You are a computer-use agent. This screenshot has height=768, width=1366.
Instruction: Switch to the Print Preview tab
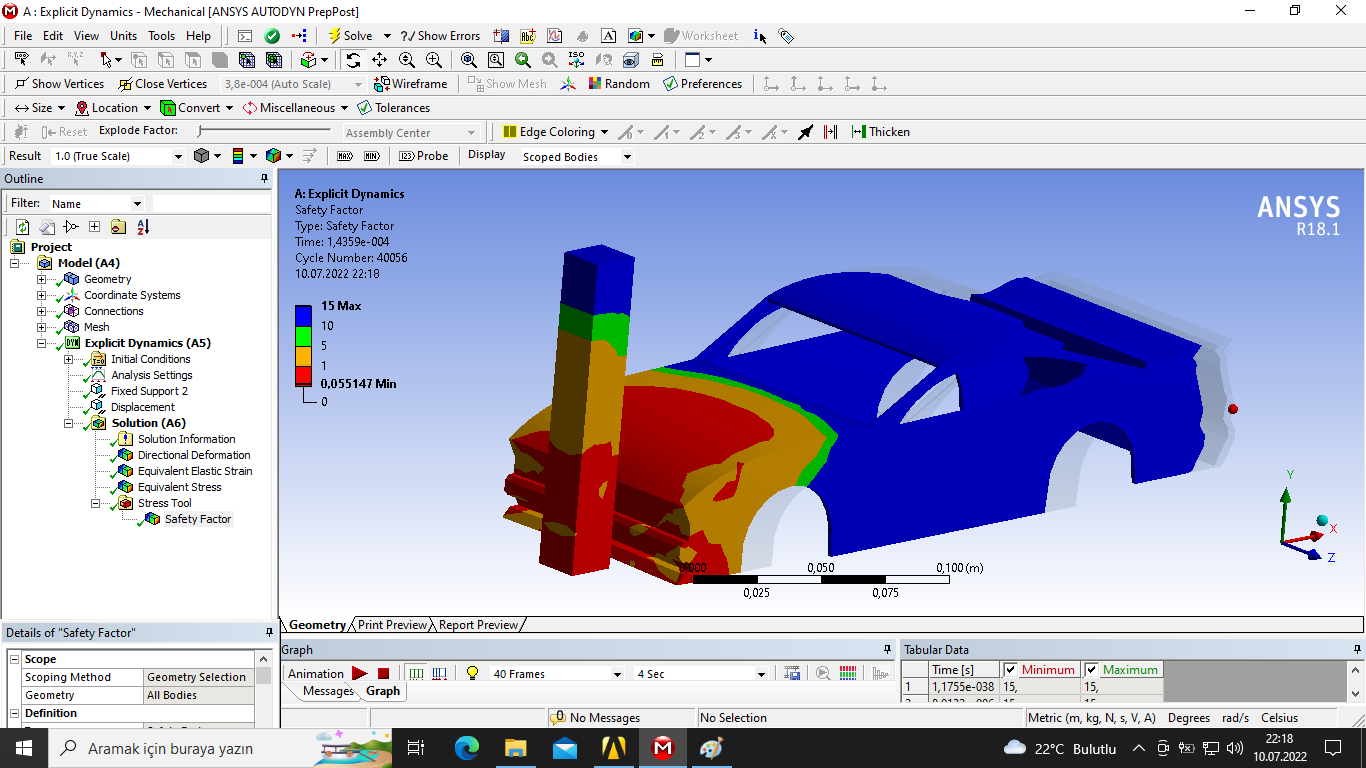(x=392, y=625)
